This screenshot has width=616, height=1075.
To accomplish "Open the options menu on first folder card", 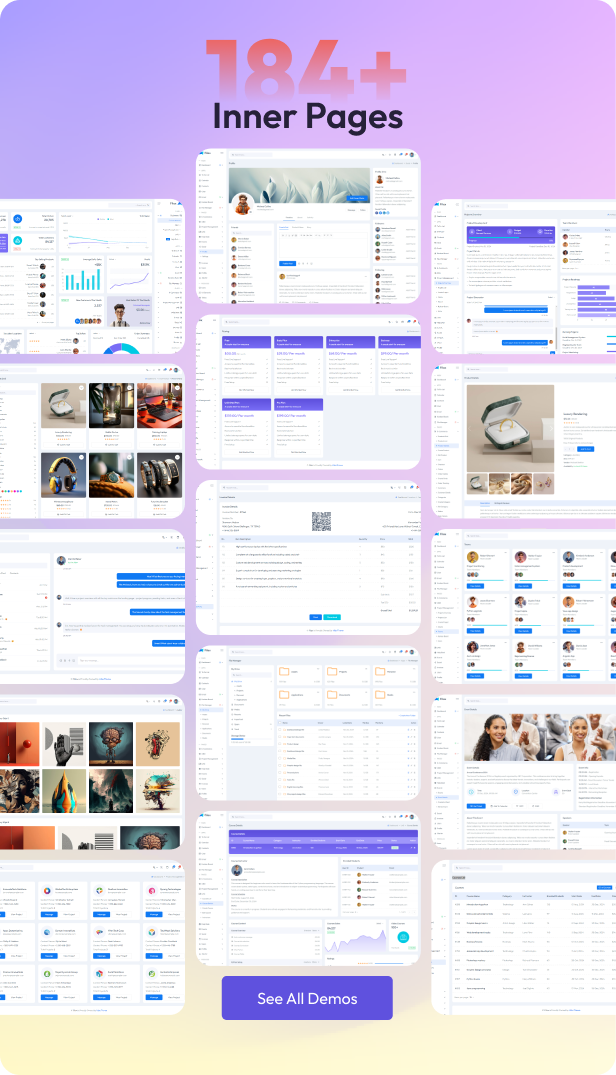I will pyautogui.click(x=319, y=668).
